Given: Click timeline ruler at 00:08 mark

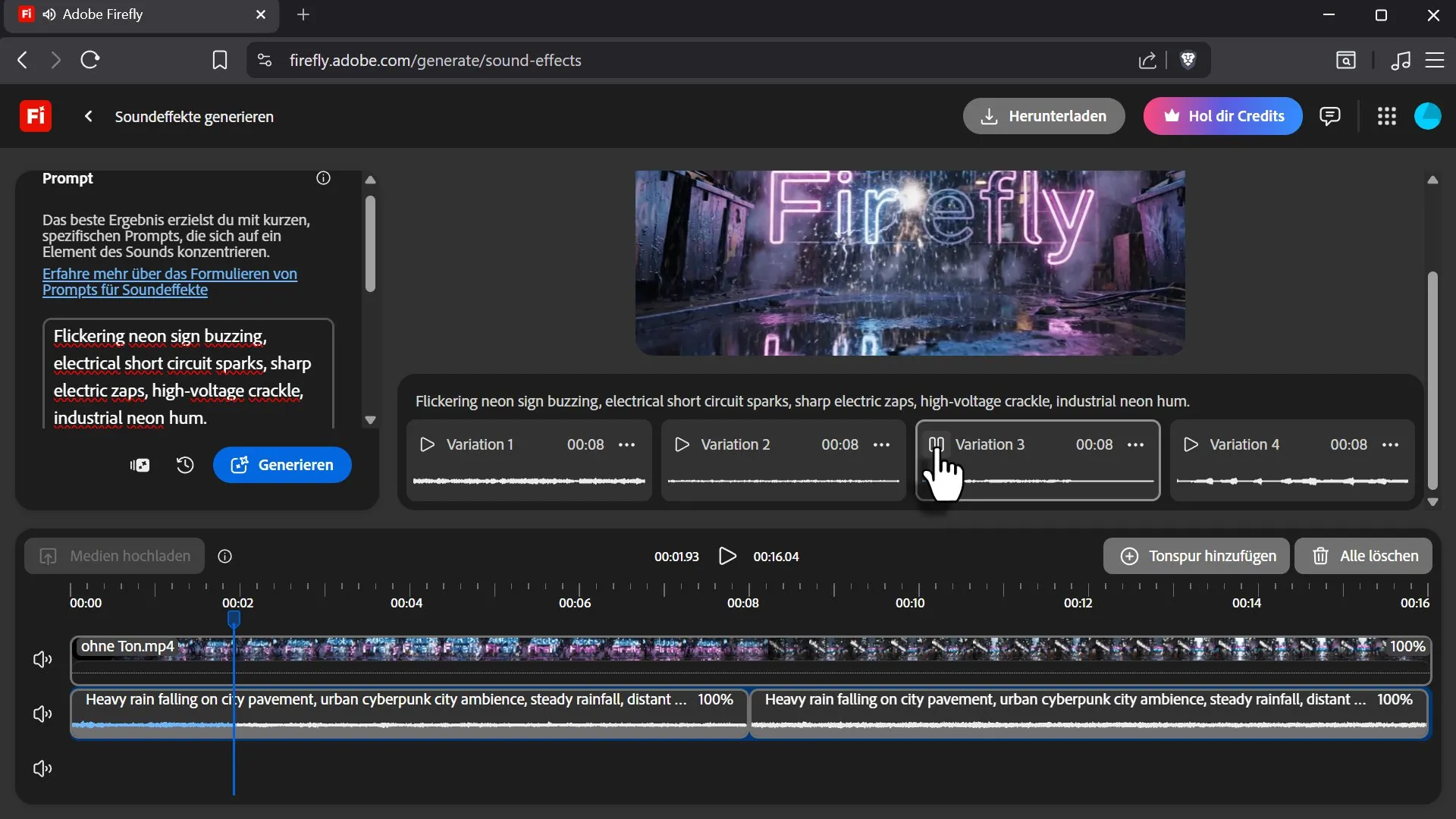Looking at the screenshot, I should tap(748, 591).
